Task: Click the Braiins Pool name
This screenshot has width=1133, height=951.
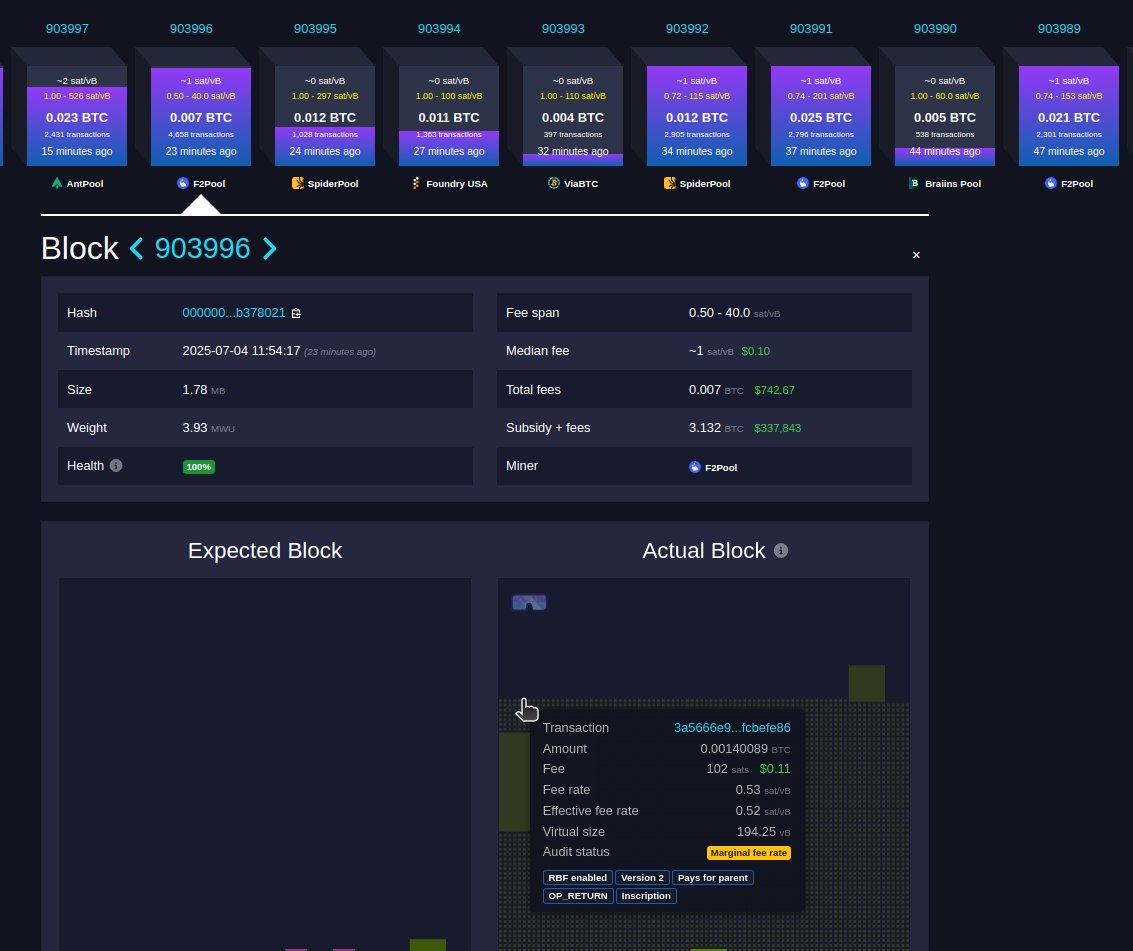Action: (953, 184)
